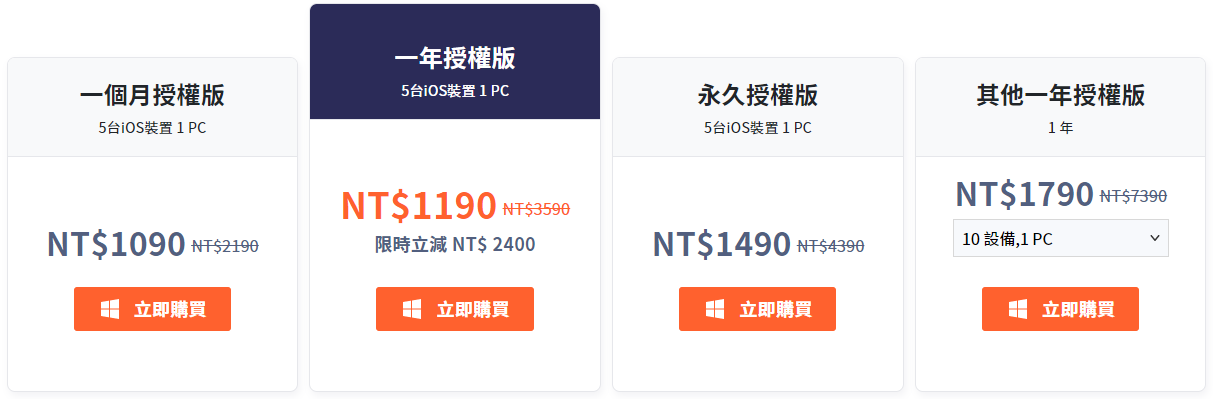Click the crossed-out NT$7390 original price
1213x399 pixels.
tap(1133, 196)
